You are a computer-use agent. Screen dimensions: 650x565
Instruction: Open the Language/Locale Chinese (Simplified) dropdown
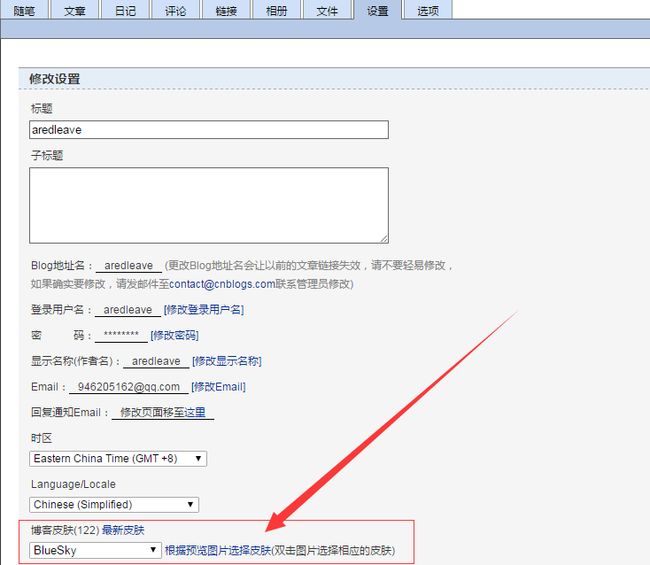(x=114, y=504)
